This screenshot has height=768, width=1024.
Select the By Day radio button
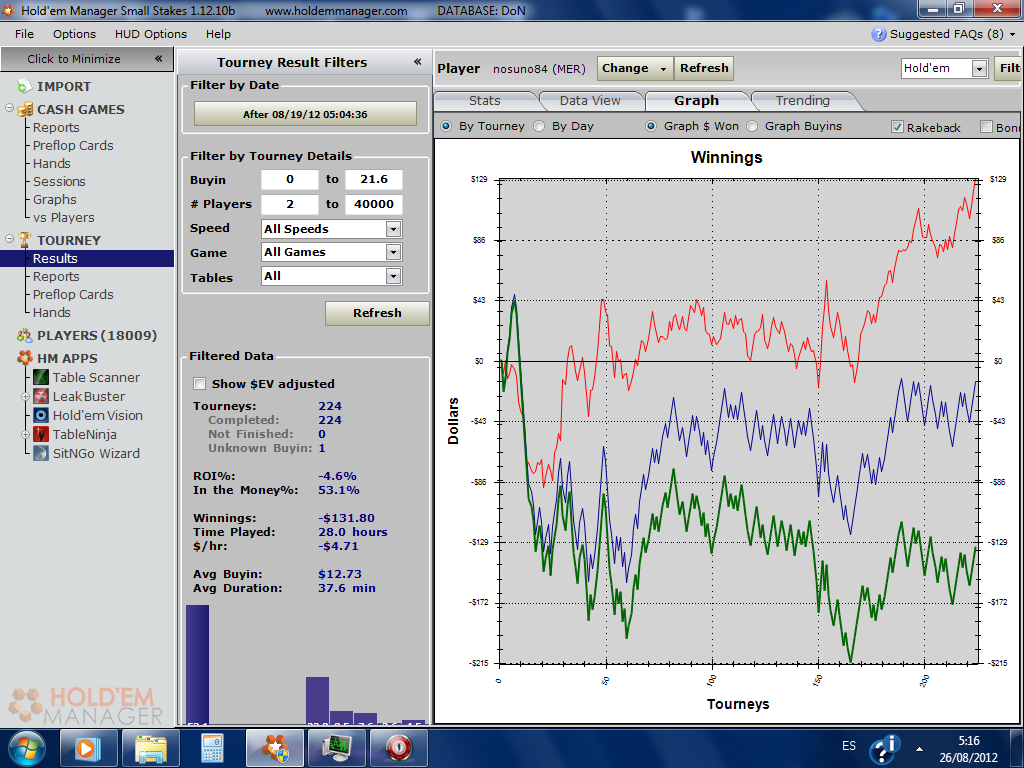539,126
